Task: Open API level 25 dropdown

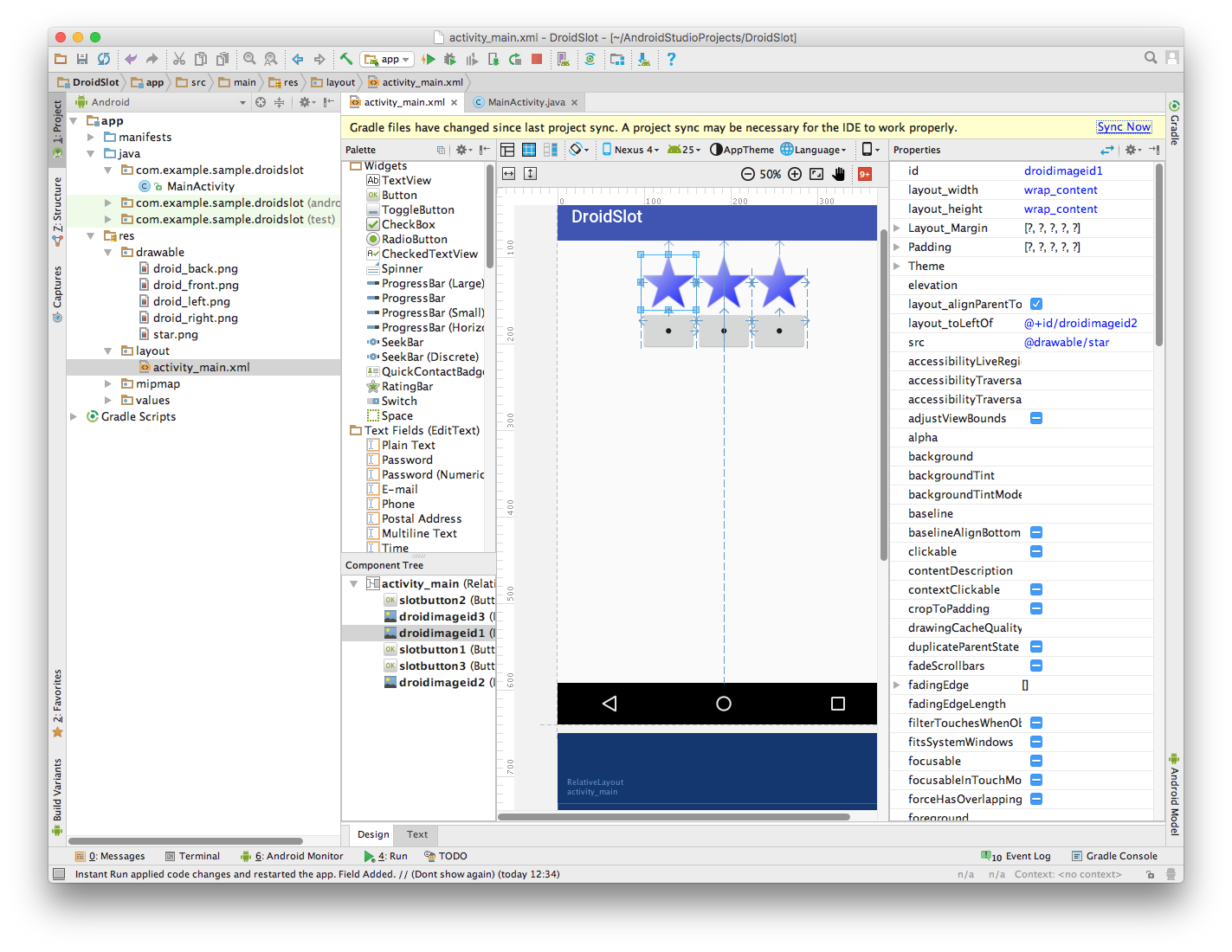Action: tap(684, 150)
